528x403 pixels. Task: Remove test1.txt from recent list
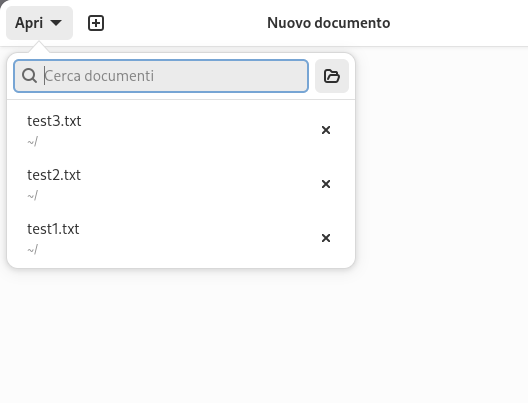(326, 238)
